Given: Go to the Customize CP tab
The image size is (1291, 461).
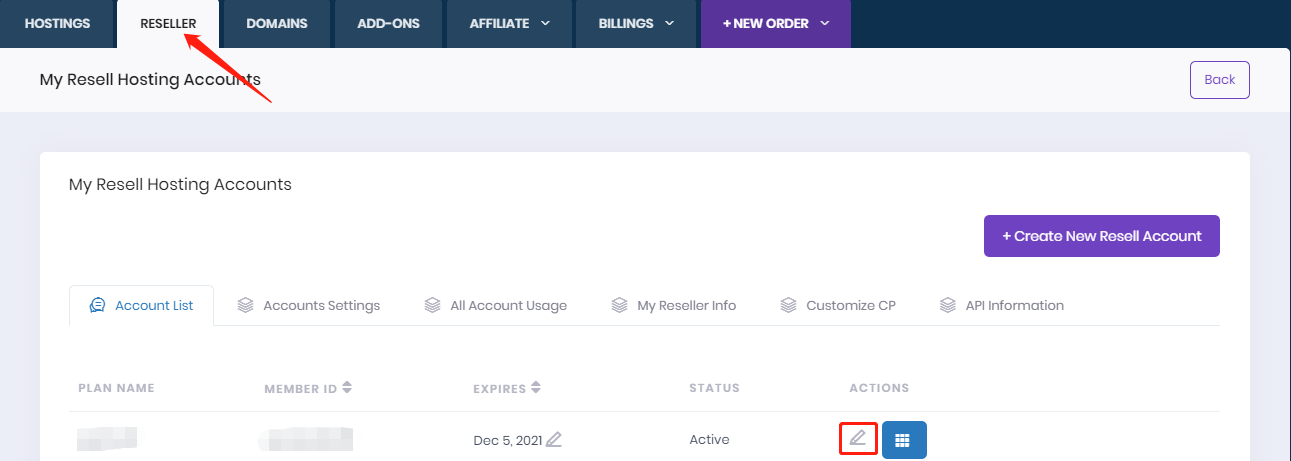Looking at the screenshot, I should click(837, 305).
